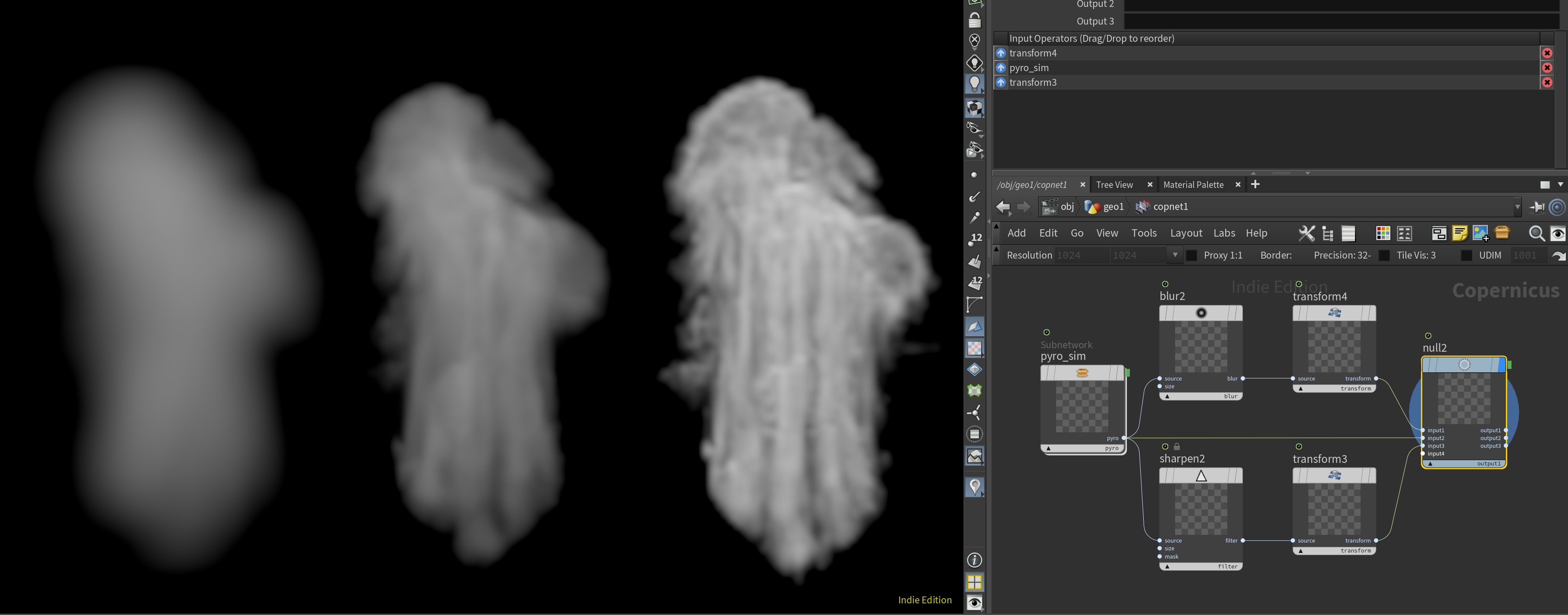1568x615 pixels.
Task: Remove pyro_sim from input operators
Action: (x=1547, y=68)
